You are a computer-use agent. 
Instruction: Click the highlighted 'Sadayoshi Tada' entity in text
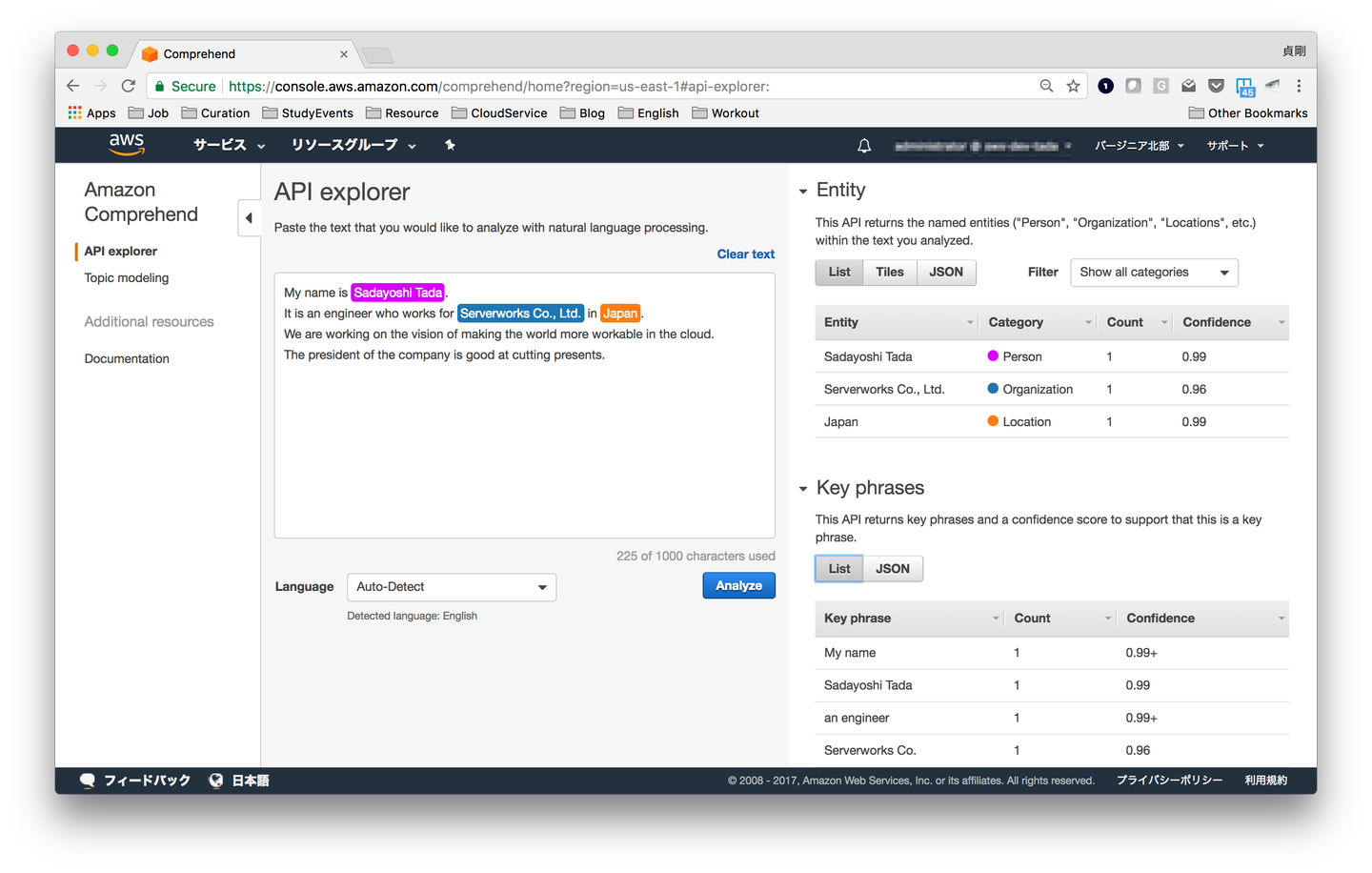pos(398,293)
